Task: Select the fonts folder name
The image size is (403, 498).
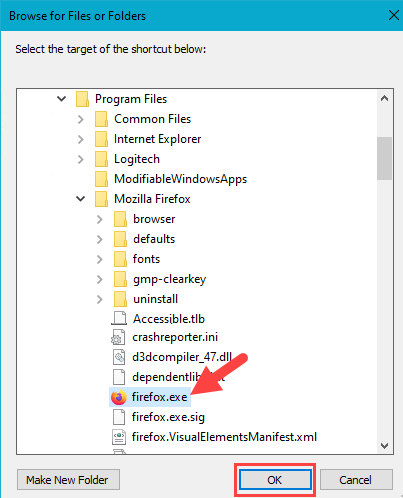Action: pyautogui.click(x=146, y=259)
